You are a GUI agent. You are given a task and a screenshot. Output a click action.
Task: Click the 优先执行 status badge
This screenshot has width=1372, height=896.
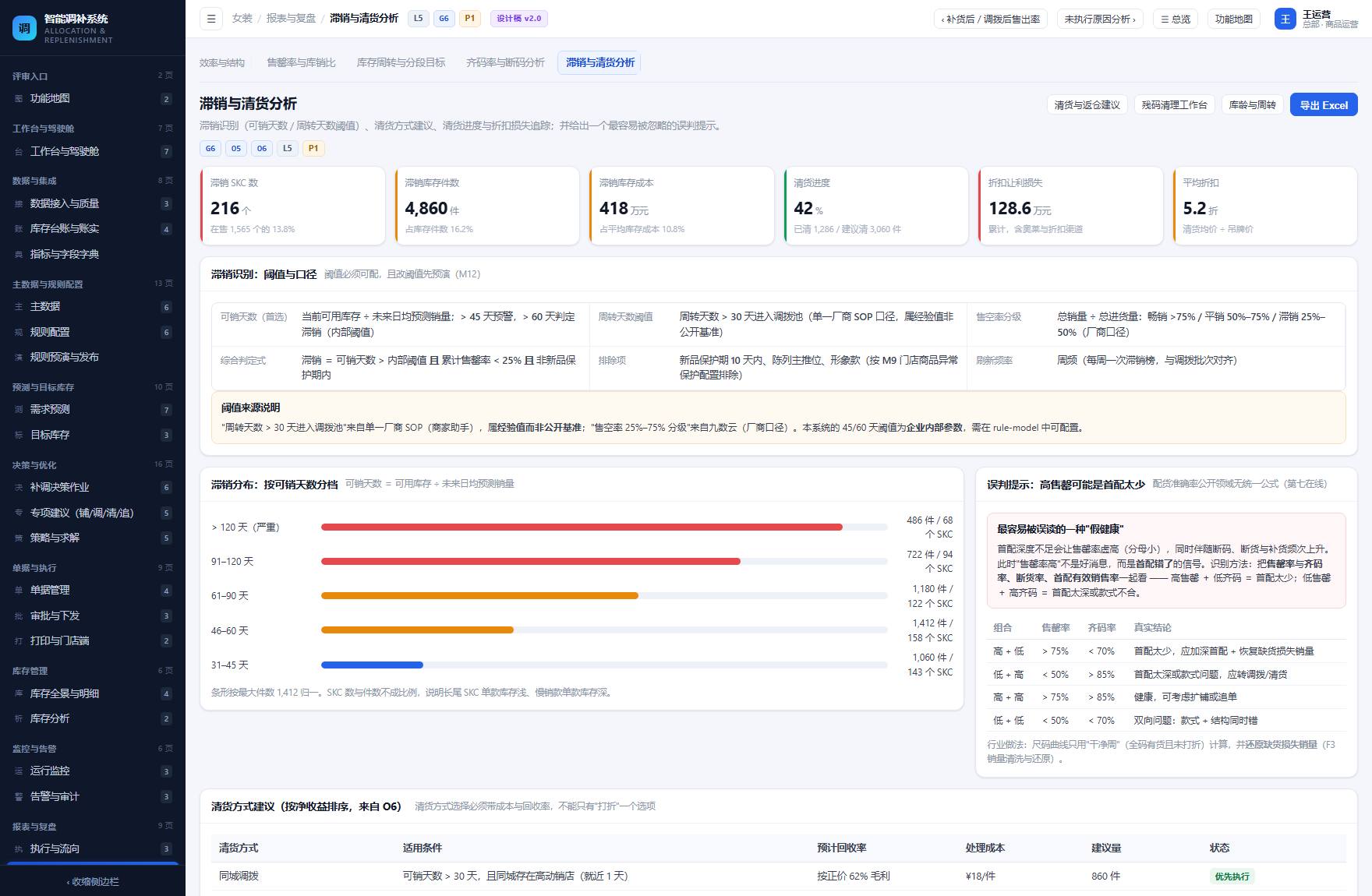point(1232,877)
